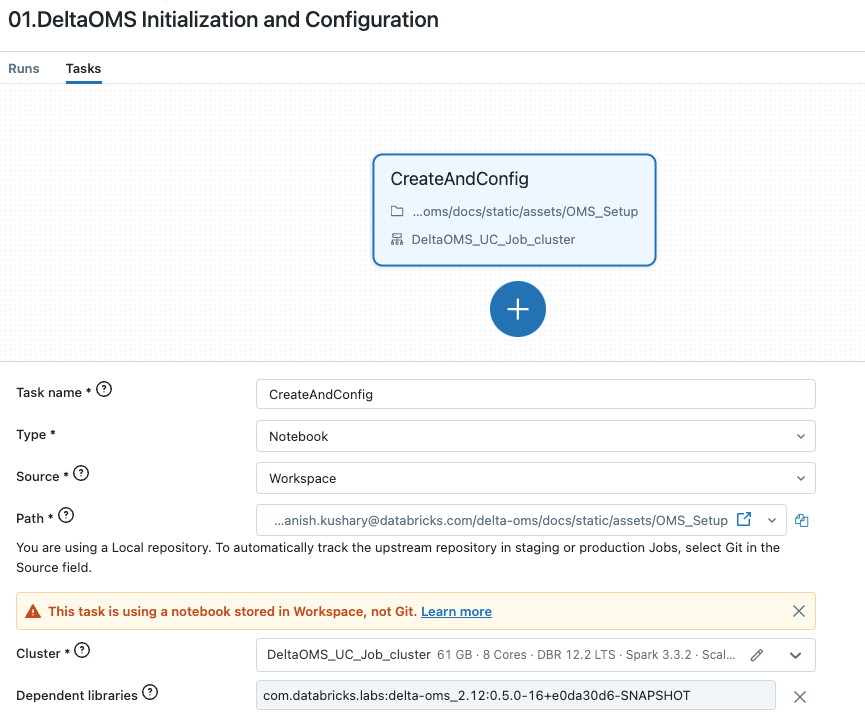Click the cluster icon beside DeltaOMS_UC_Job_cluster label
The image size is (865, 717).
point(395,239)
